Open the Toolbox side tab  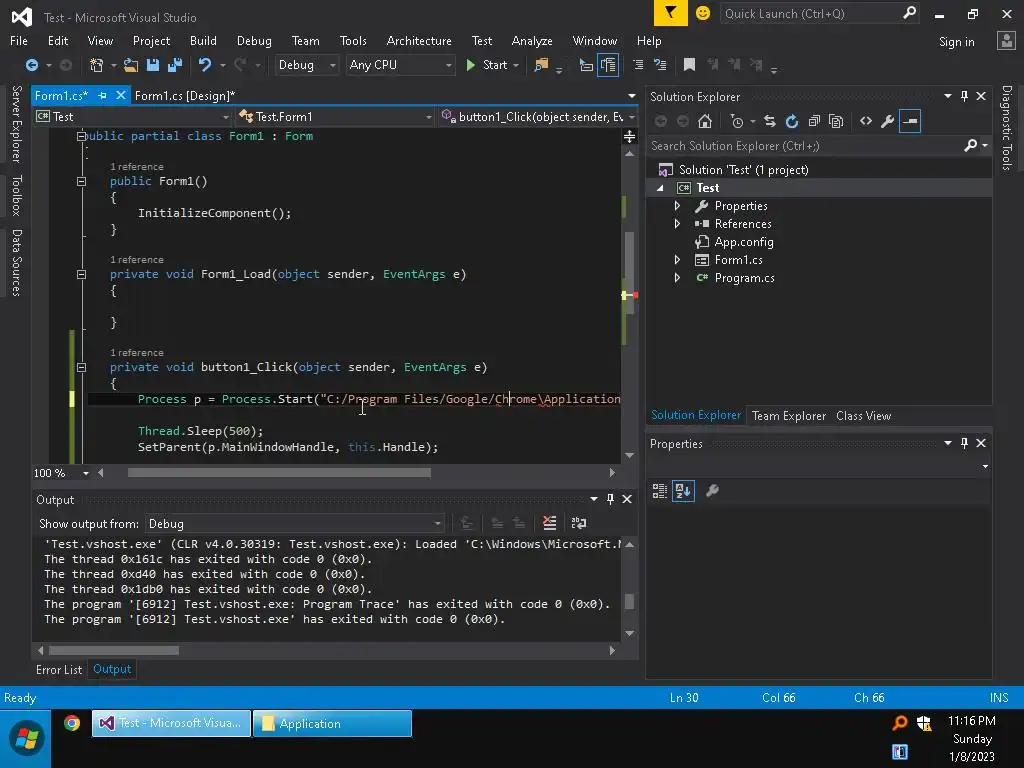[x=17, y=195]
